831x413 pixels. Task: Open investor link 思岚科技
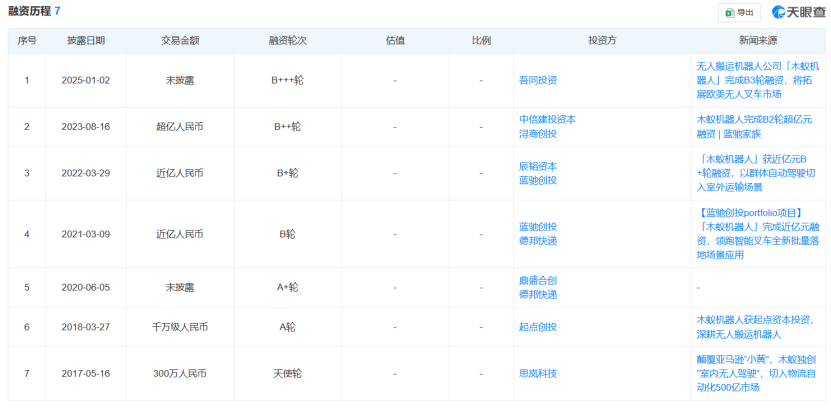click(538, 374)
